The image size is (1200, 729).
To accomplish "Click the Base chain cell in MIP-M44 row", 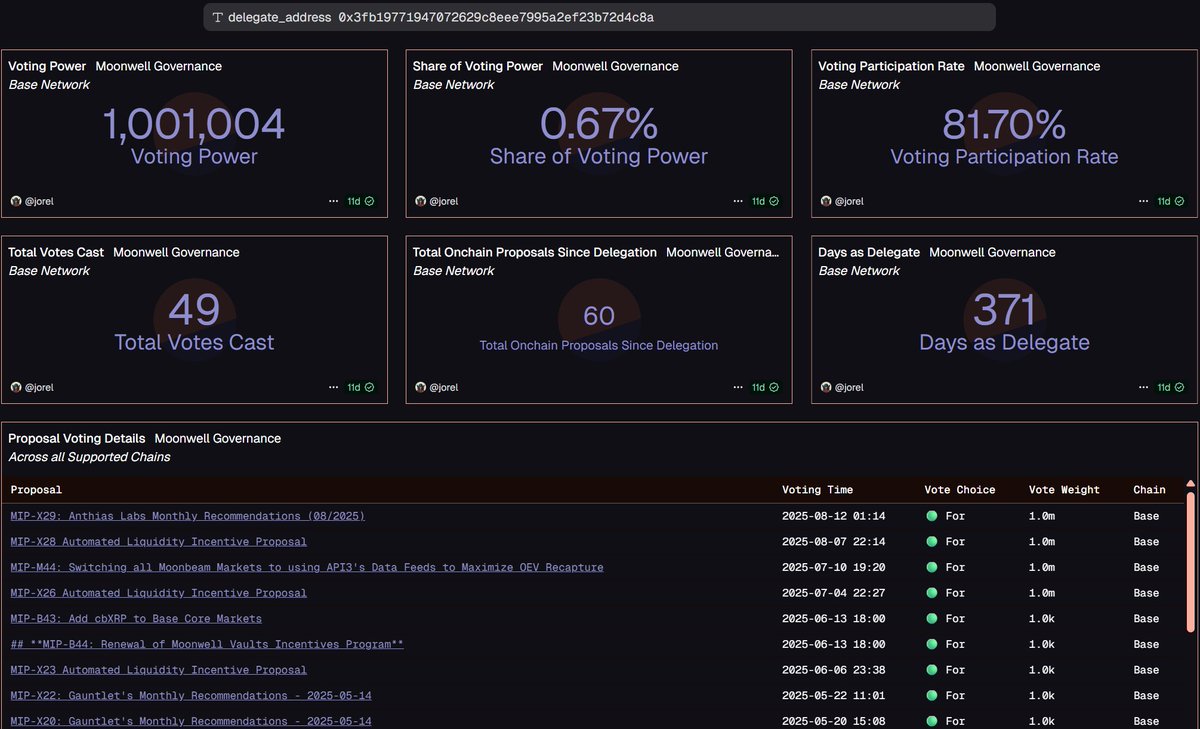I will pos(1146,567).
